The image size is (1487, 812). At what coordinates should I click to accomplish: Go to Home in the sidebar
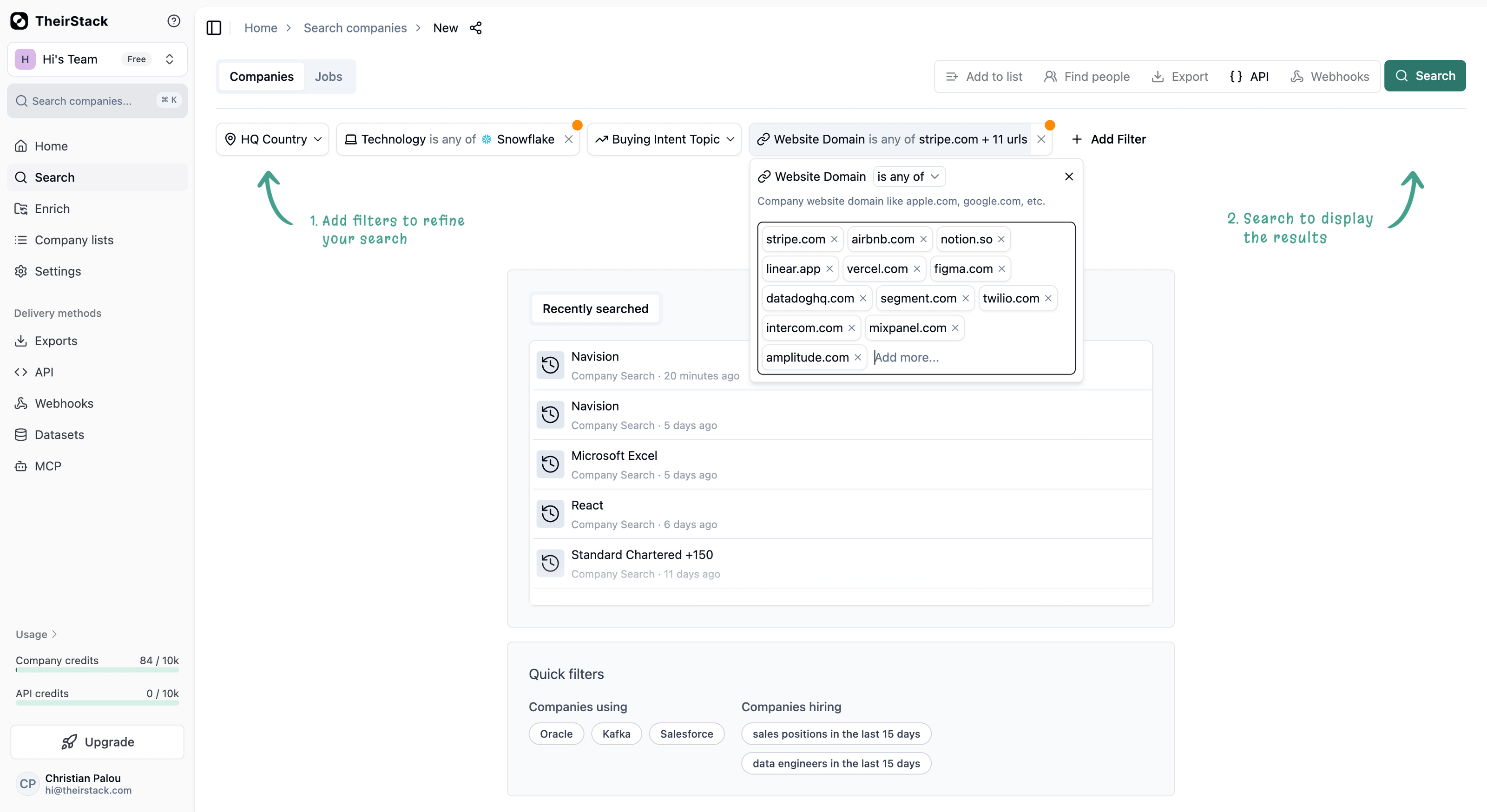click(97, 146)
